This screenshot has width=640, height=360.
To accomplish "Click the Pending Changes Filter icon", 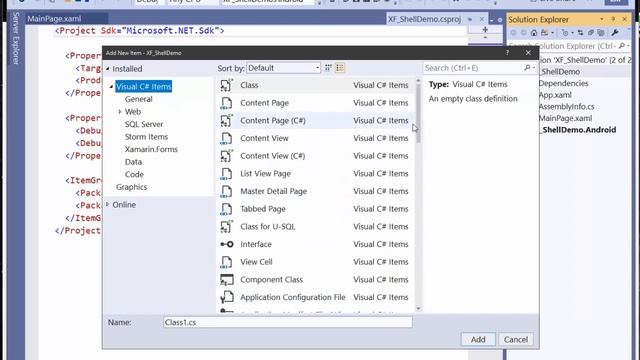I will click(x=564, y=33).
